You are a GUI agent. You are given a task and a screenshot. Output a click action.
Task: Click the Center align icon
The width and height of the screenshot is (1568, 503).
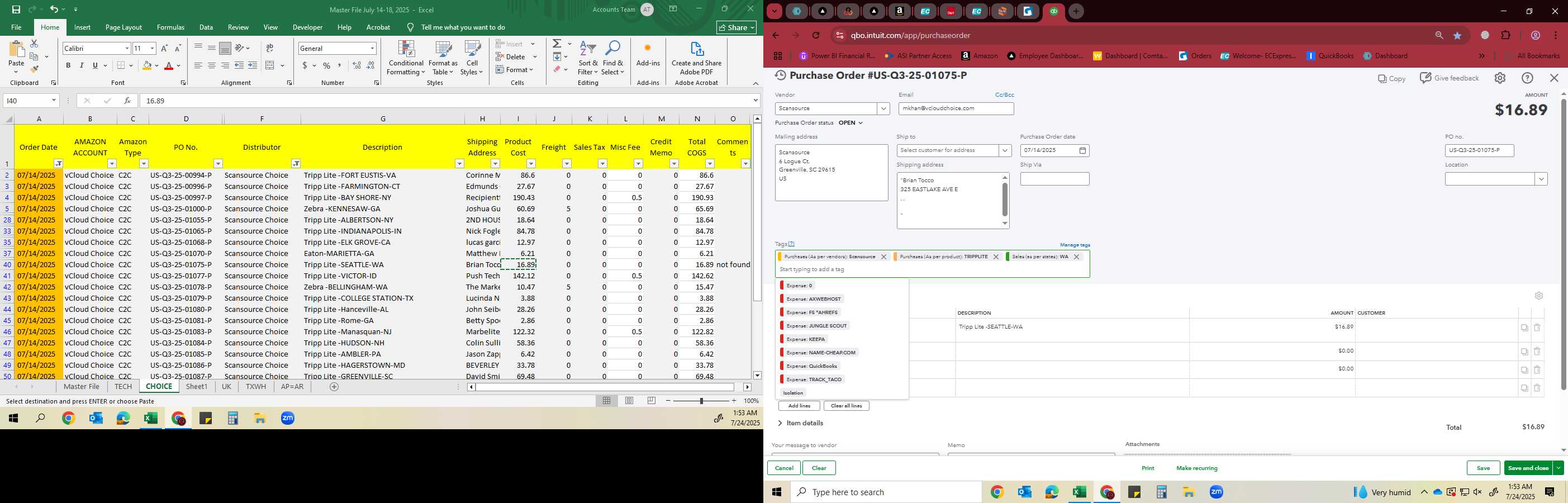click(212, 66)
